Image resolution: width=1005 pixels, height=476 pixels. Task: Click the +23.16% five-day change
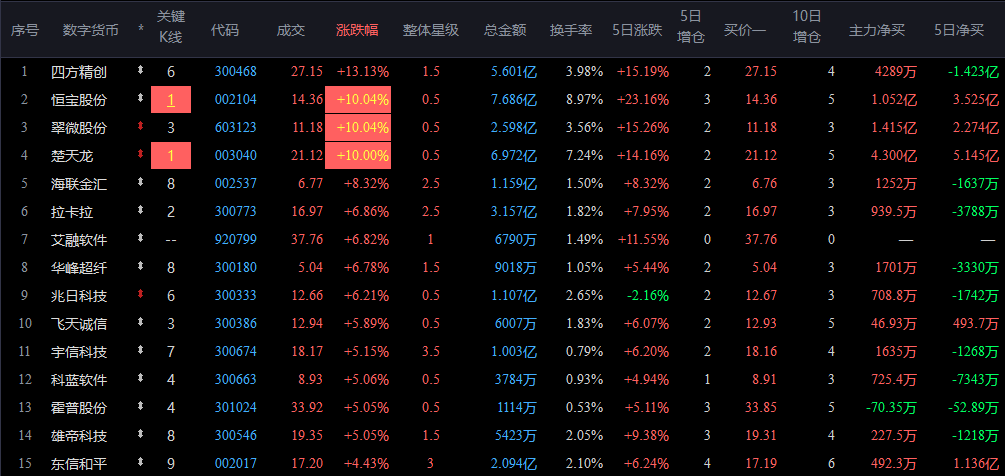[x=643, y=99]
